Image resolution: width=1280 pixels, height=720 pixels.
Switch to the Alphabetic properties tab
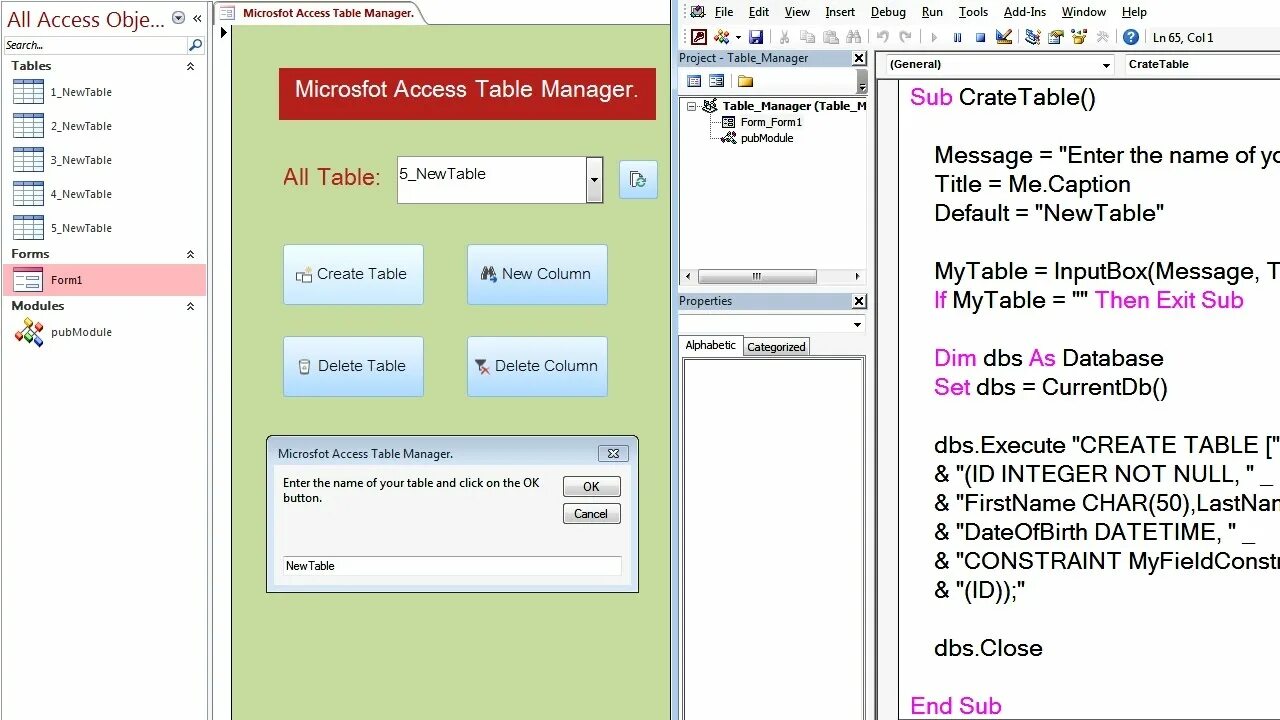click(711, 345)
